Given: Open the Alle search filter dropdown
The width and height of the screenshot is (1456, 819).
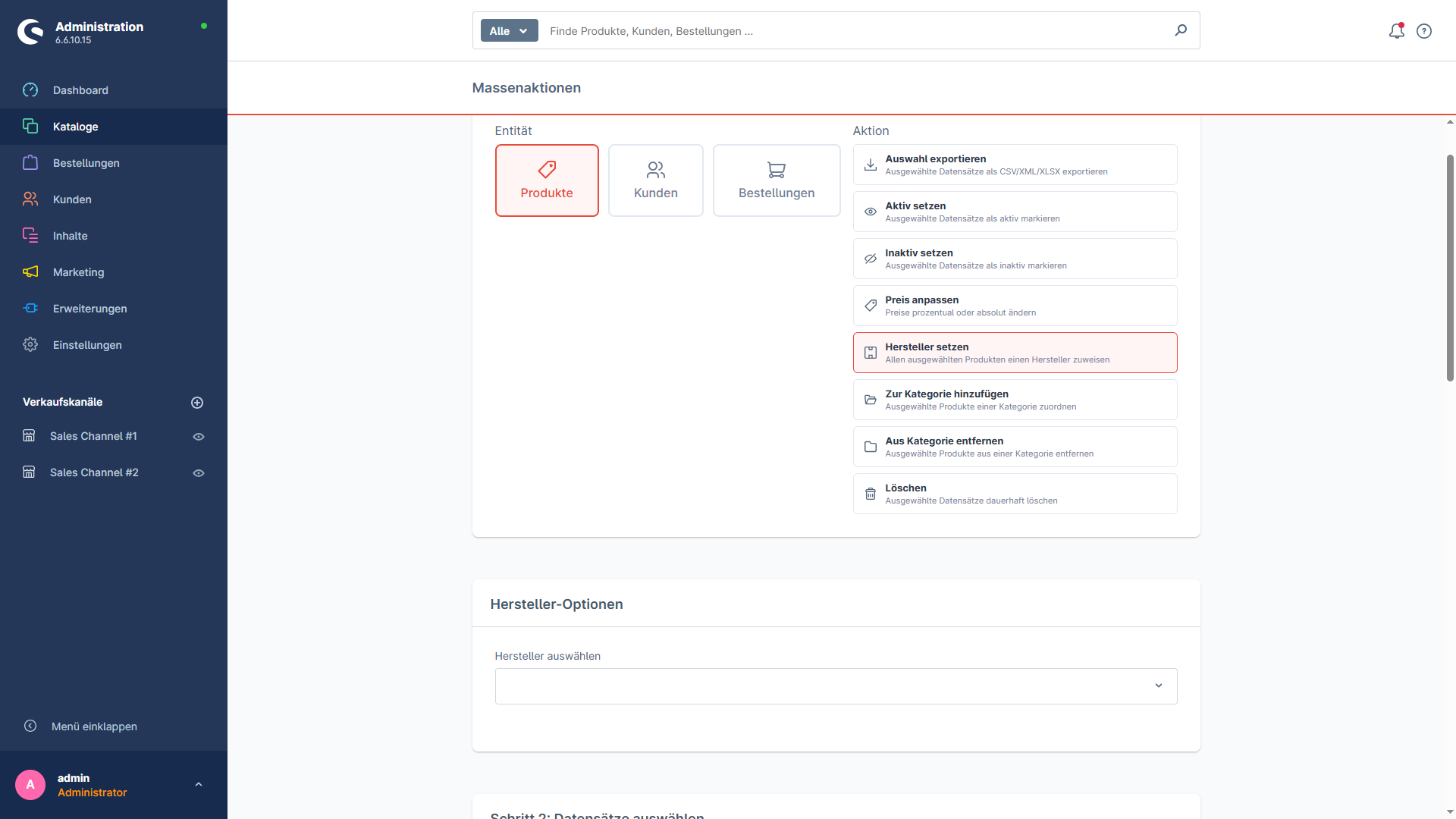Looking at the screenshot, I should [x=509, y=31].
